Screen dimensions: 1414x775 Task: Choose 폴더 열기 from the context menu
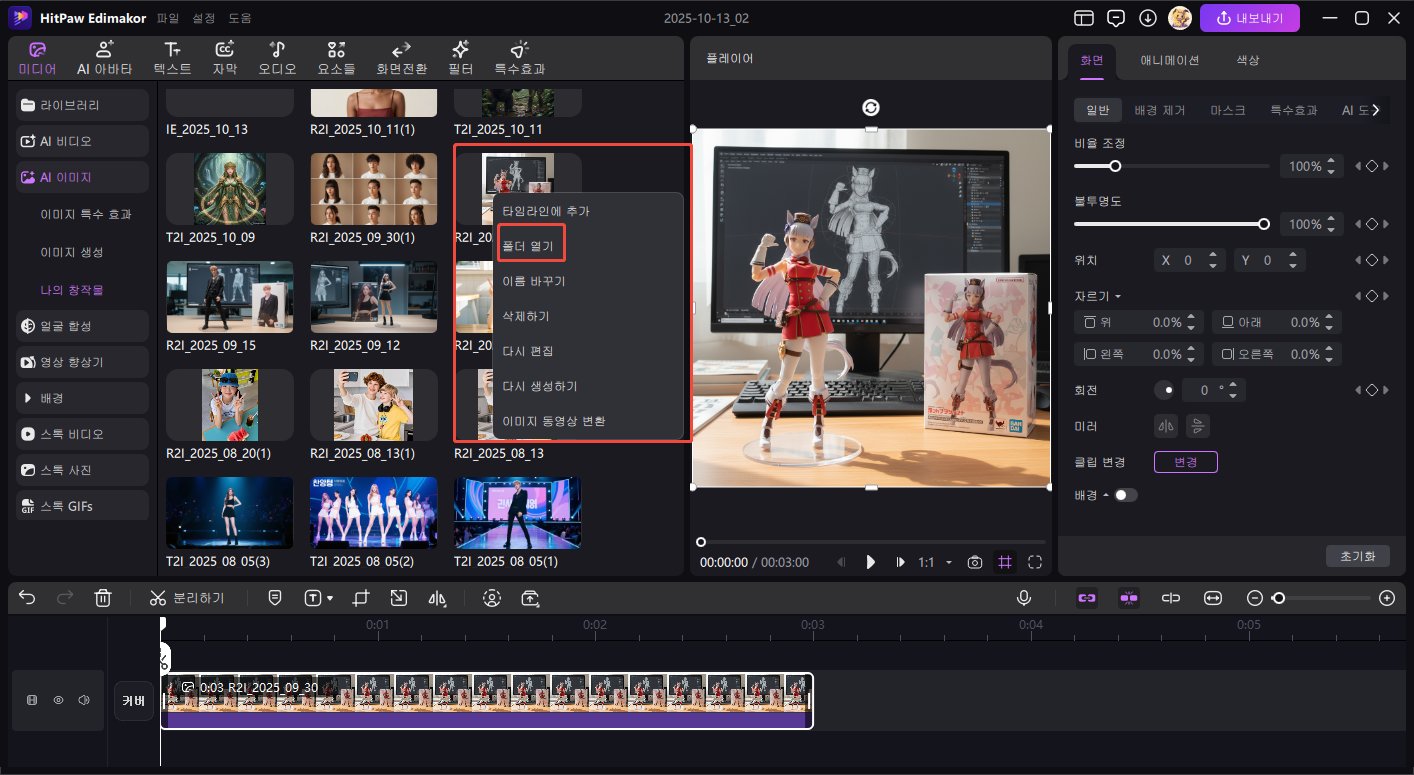pos(531,244)
